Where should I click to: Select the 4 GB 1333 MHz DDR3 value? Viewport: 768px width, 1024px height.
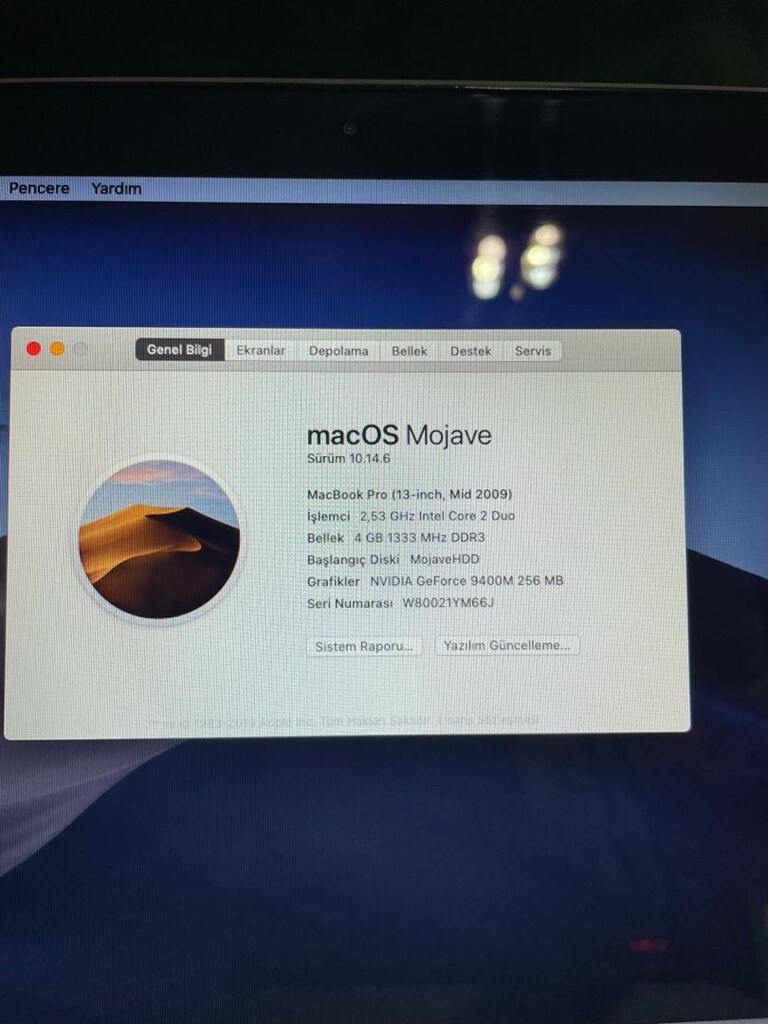(419, 537)
